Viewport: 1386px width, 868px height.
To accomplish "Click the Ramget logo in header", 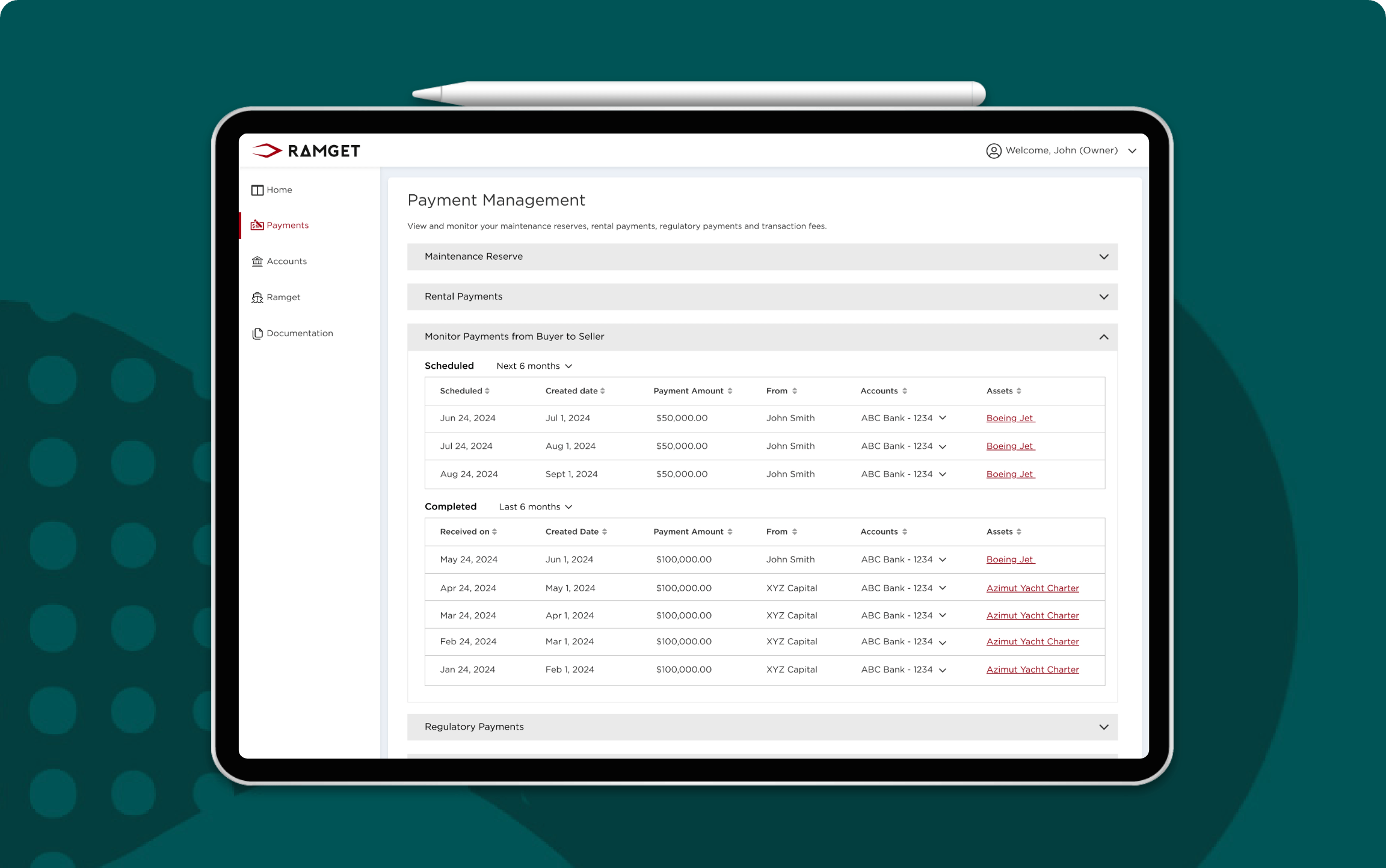I will point(306,150).
